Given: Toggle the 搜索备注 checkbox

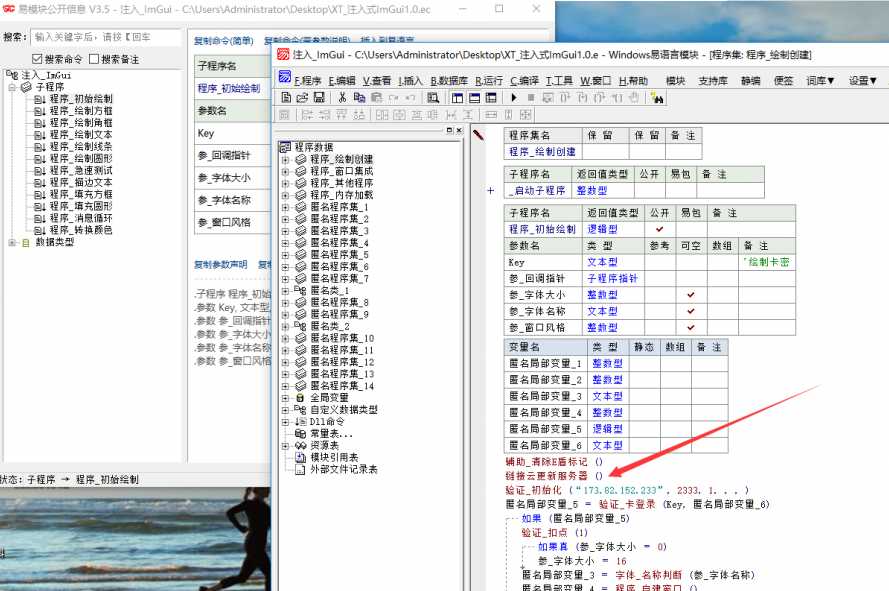Looking at the screenshot, I should point(94,59).
